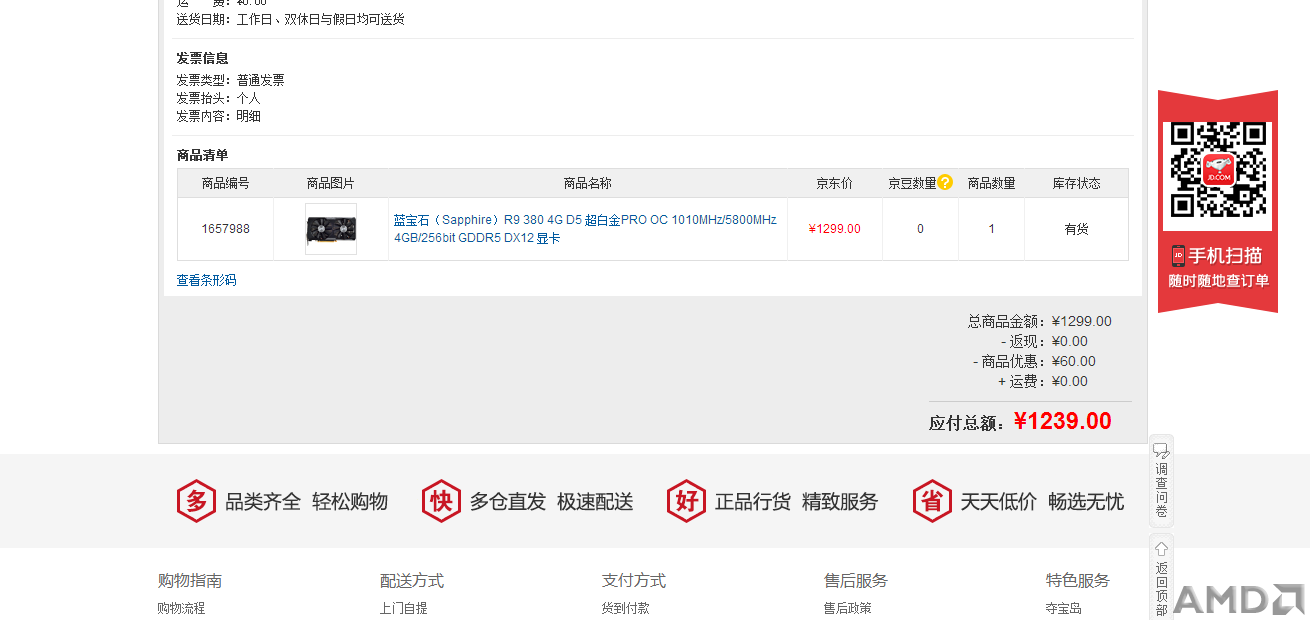This screenshot has width=1310, height=620.
Task: Click the 好 hexagon icon
Action: [687, 501]
